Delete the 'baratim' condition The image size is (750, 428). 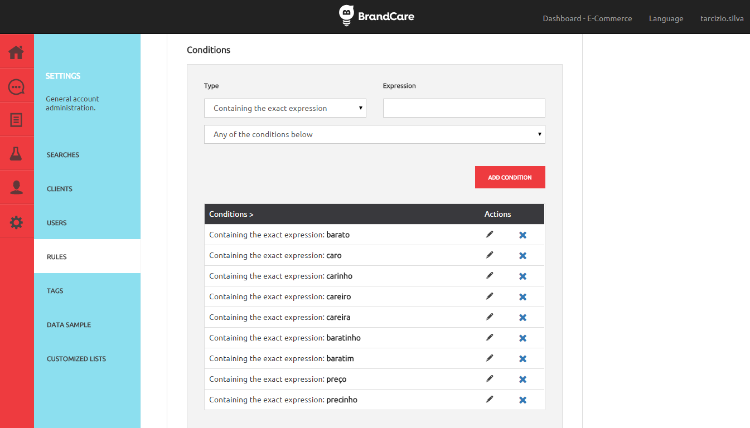click(x=523, y=358)
